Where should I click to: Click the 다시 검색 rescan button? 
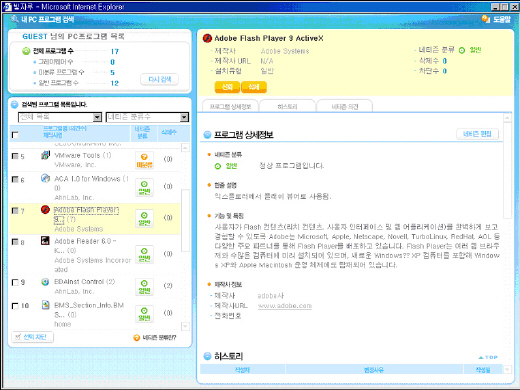tap(160, 79)
